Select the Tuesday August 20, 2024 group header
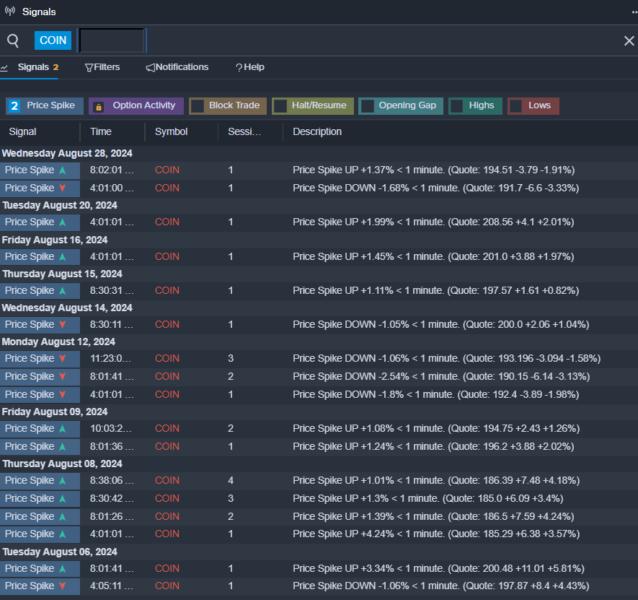The width and height of the screenshot is (638, 600). 60,205
